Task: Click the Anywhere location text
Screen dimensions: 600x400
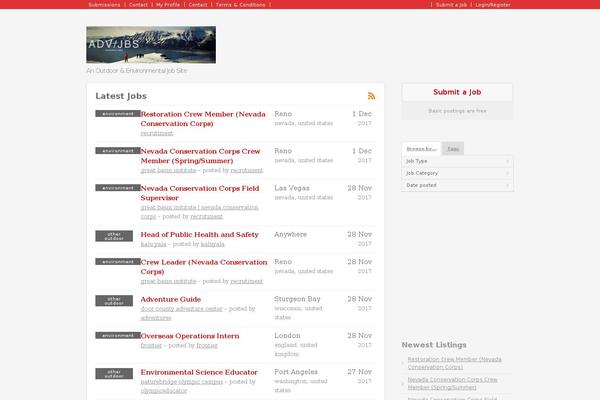Action: coord(290,234)
